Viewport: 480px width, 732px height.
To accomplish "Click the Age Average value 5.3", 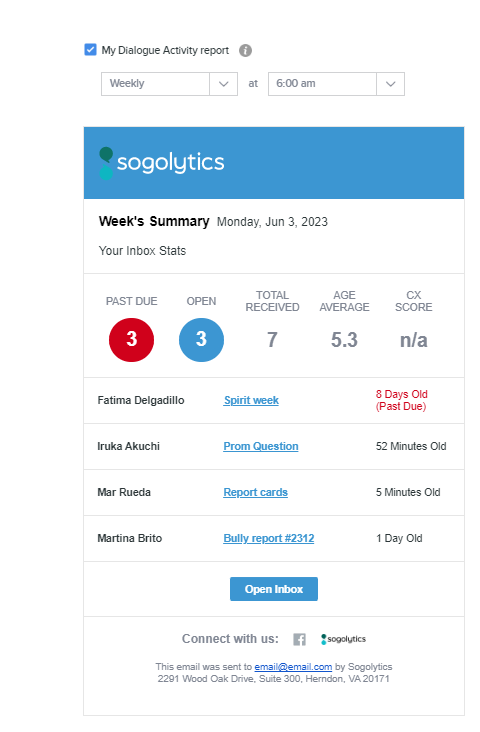I will point(344,340).
